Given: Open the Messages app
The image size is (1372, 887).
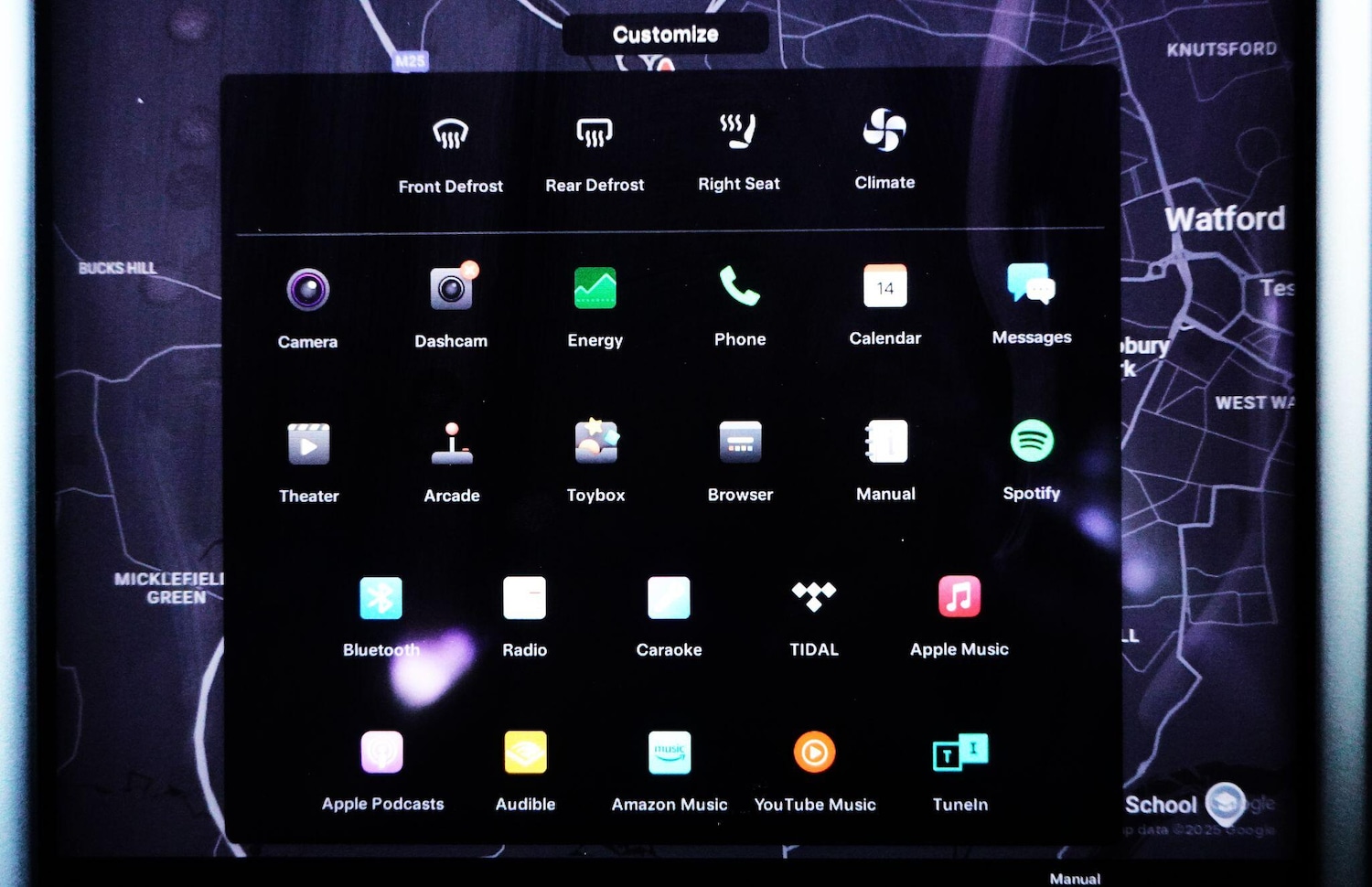Looking at the screenshot, I should (x=1031, y=284).
